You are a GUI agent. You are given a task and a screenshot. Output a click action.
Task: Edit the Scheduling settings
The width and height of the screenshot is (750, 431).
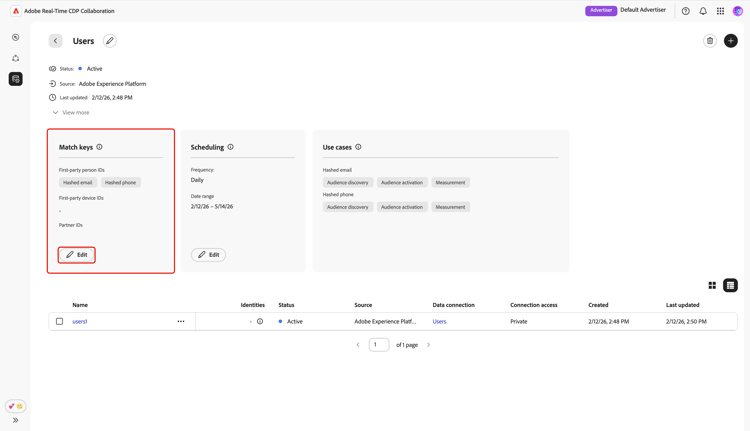pos(208,255)
